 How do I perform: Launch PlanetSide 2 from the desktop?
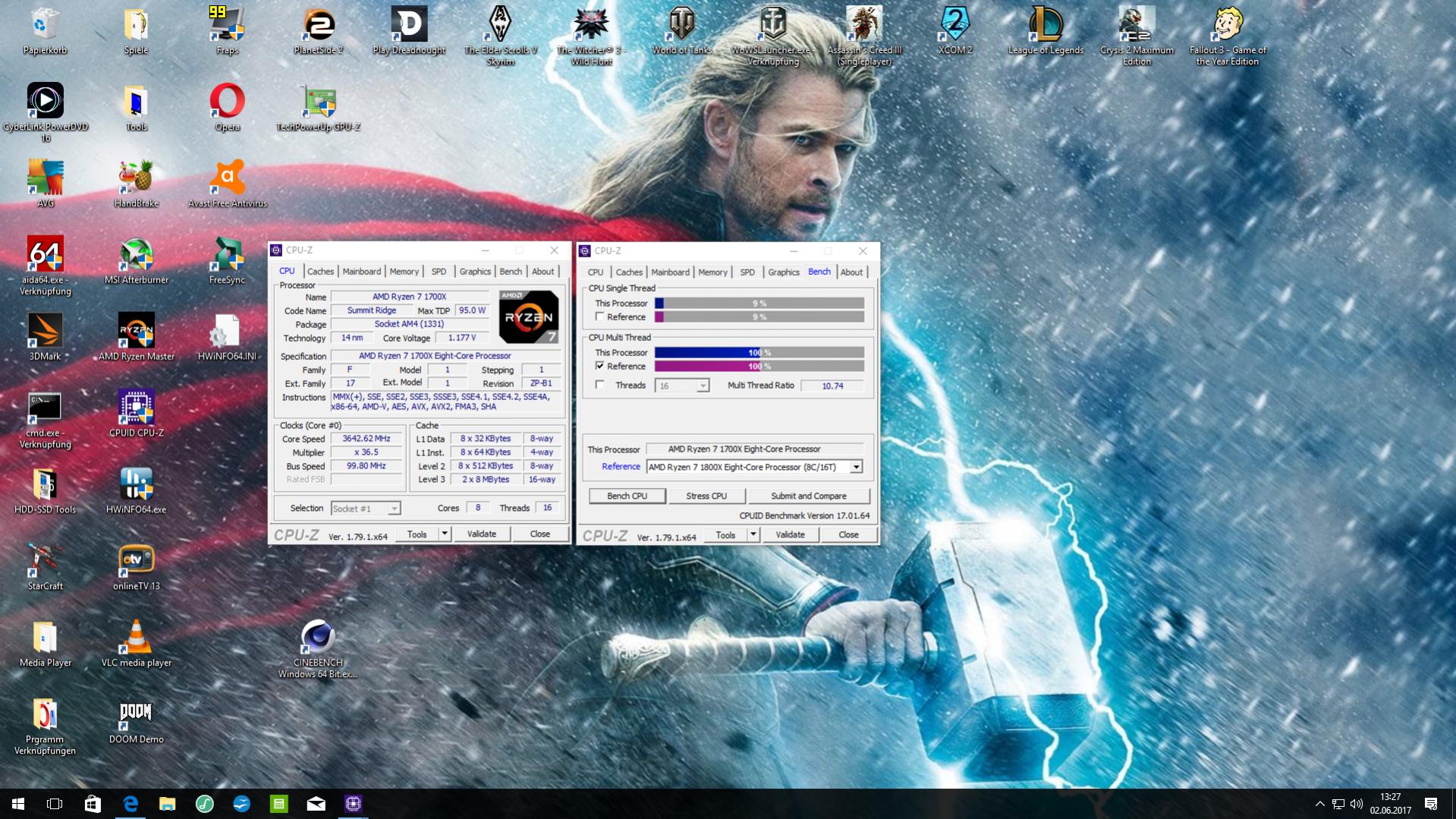point(318,31)
